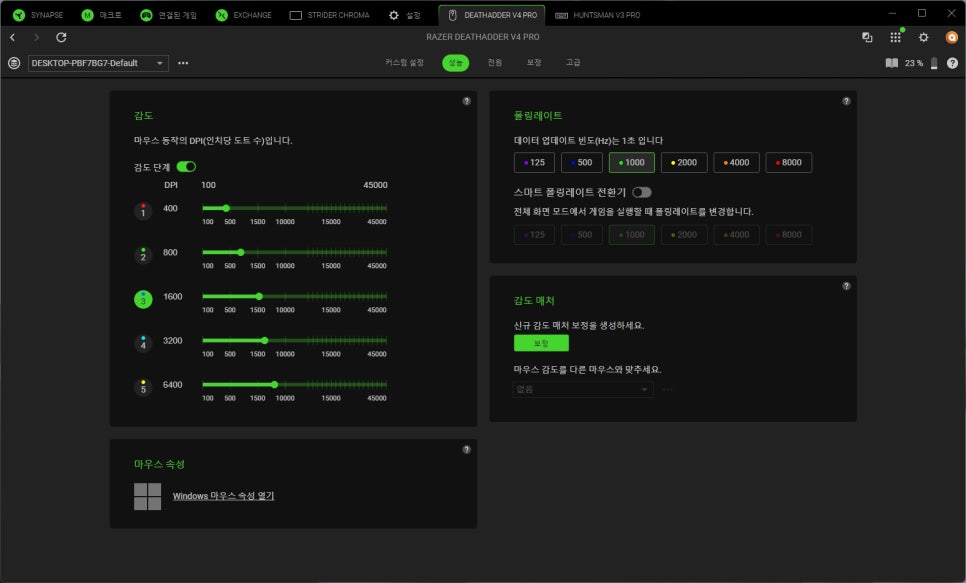Screen dimensions: 966x583
Task: Set polling rate to 500 Hz
Action: click(582, 163)
